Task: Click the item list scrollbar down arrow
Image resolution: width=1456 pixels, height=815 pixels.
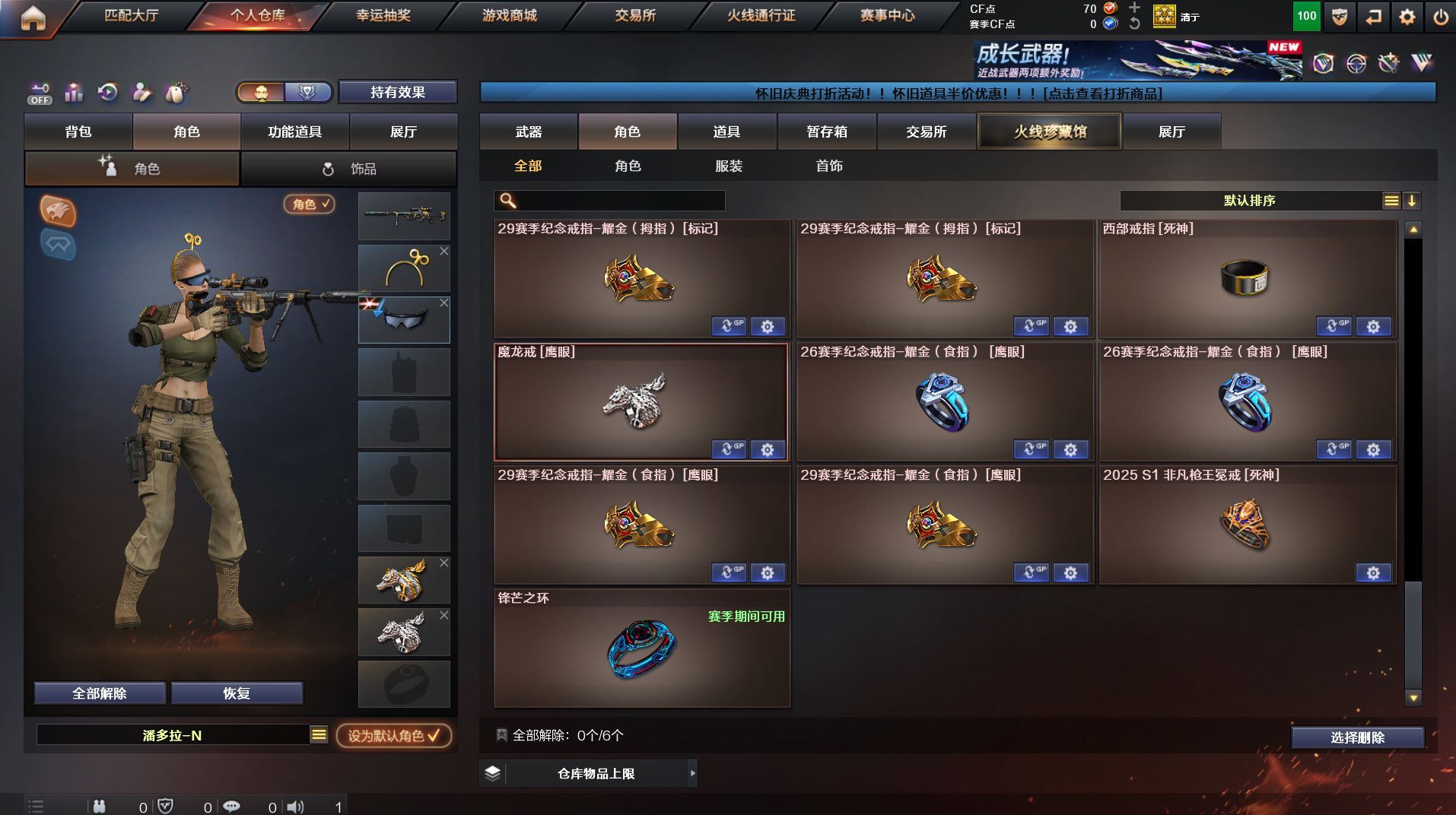Action: click(1413, 697)
